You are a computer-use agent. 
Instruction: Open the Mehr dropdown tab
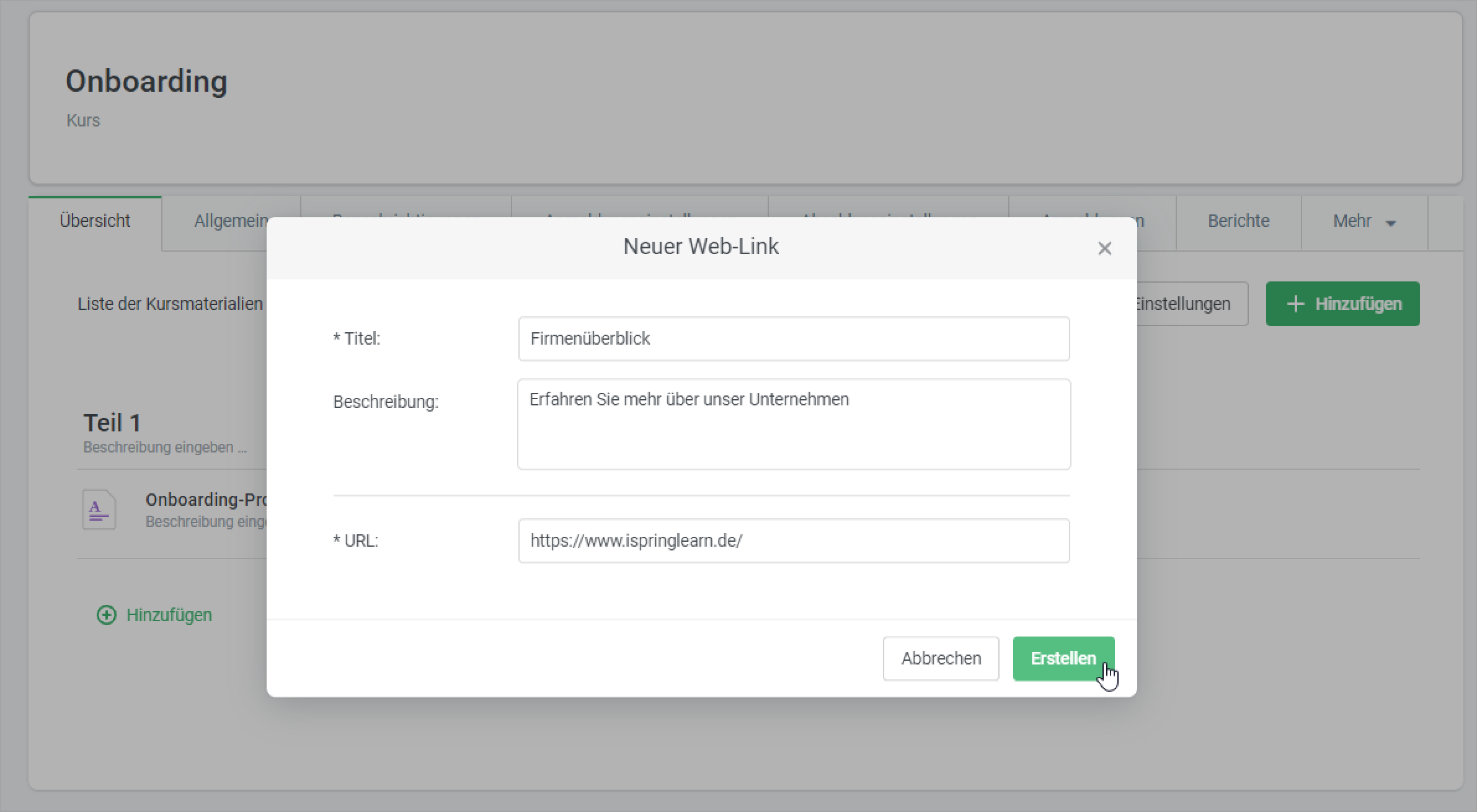click(1364, 221)
